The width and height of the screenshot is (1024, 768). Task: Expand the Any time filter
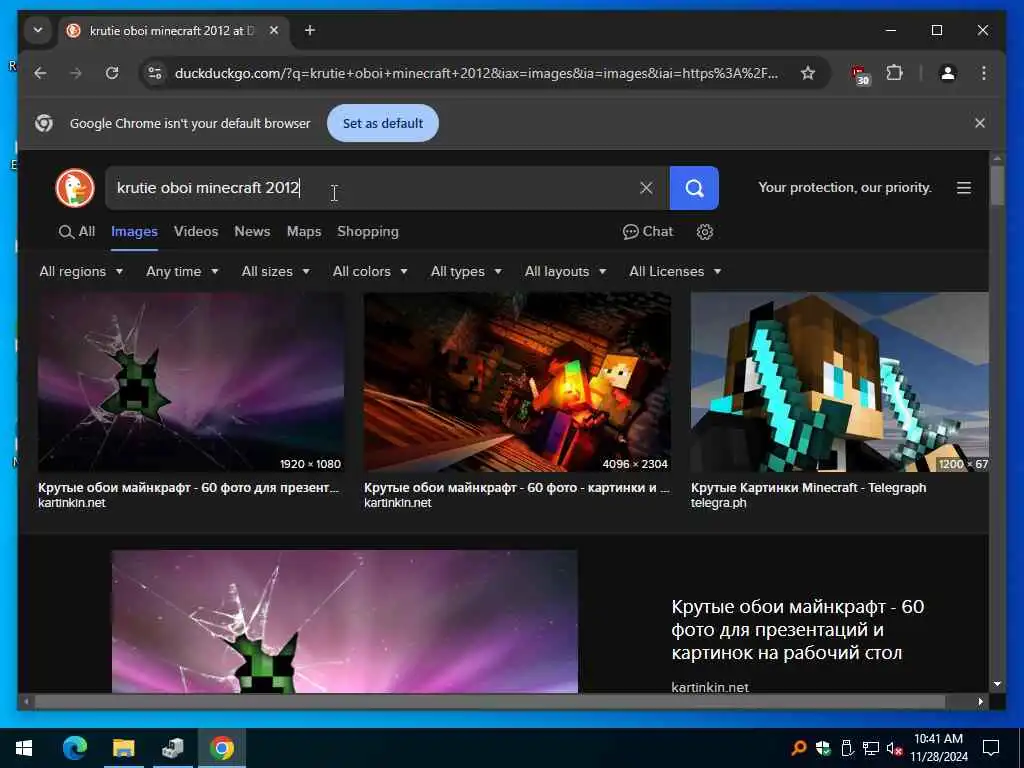click(182, 272)
